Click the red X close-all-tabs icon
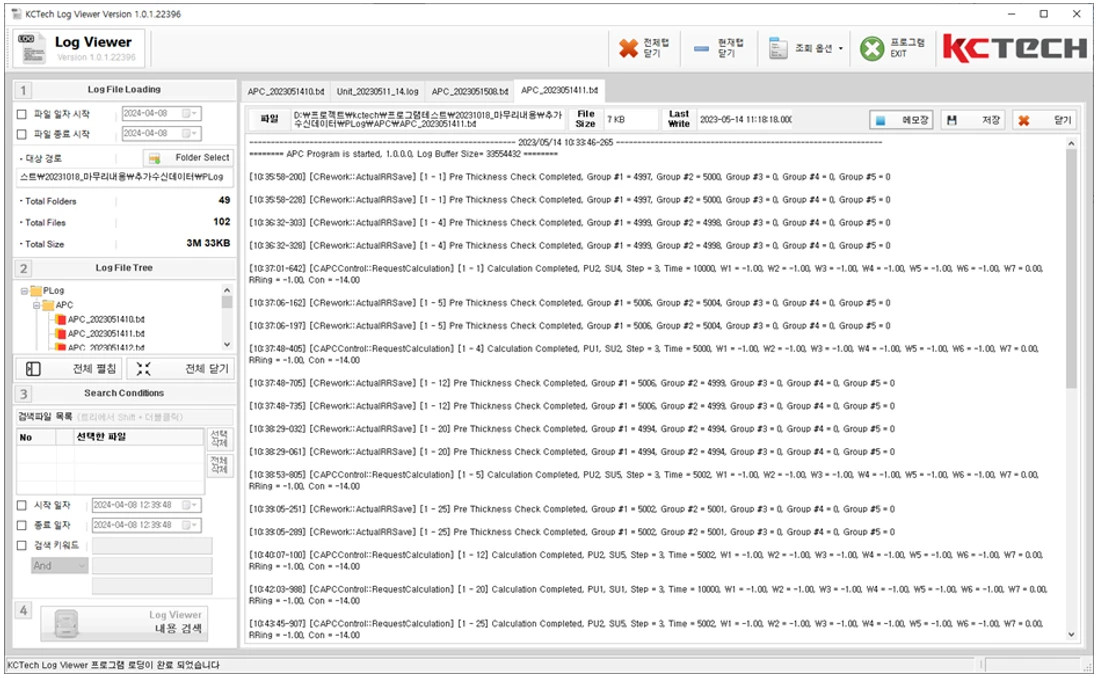This screenshot has height=678, width=1098. point(628,48)
